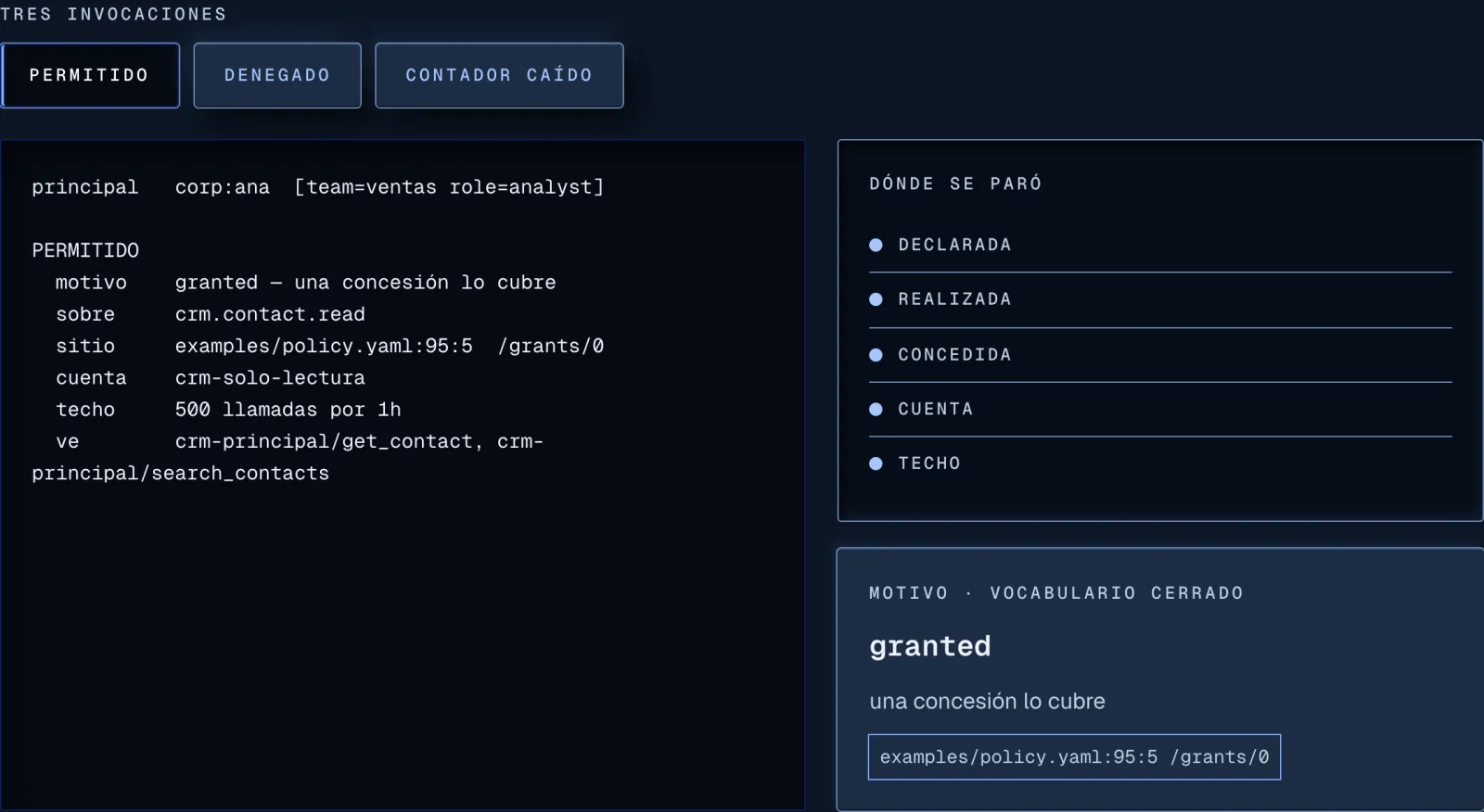Click the 'sobre' key label
This screenshot has height=812, width=1484.
pyautogui.click(x=85, y=314)
